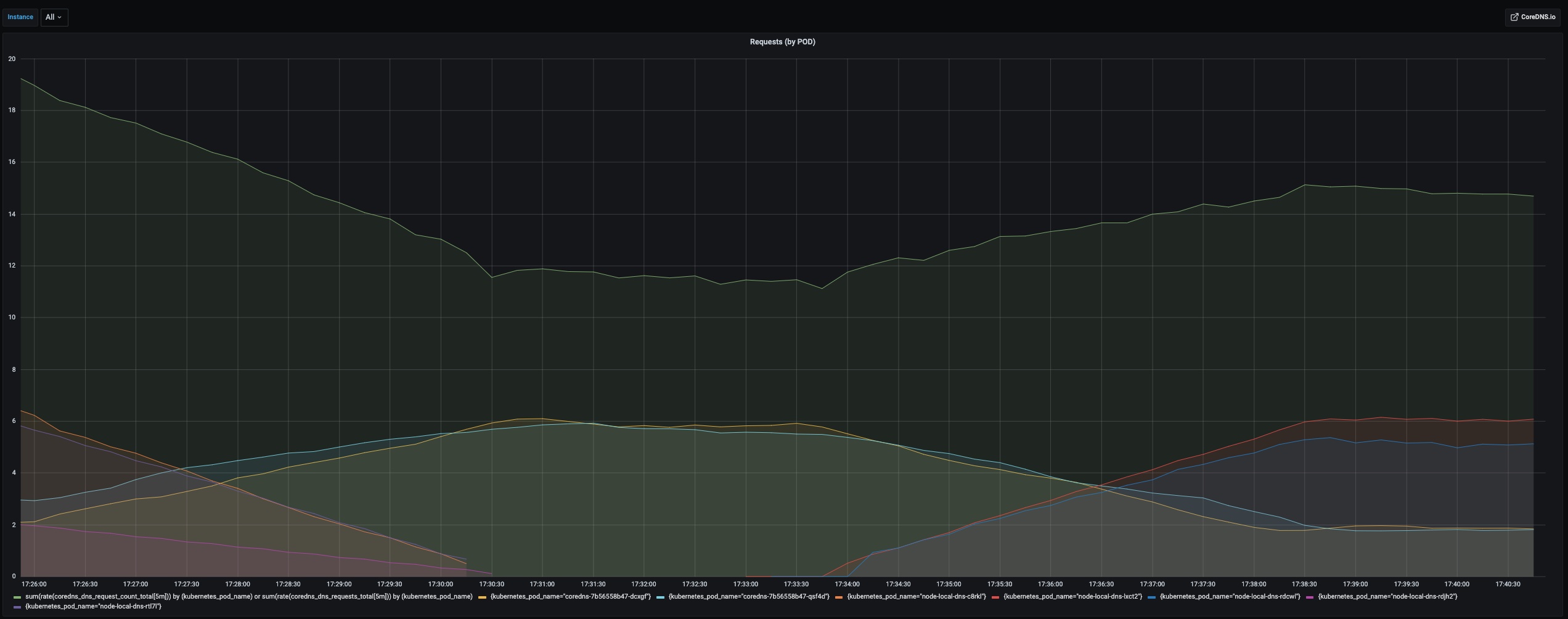Image resolution: width=1568 pixels, height=619 pixels.
Task: Click the 17:38:30 time axis label
Action: pos(1304,584)
